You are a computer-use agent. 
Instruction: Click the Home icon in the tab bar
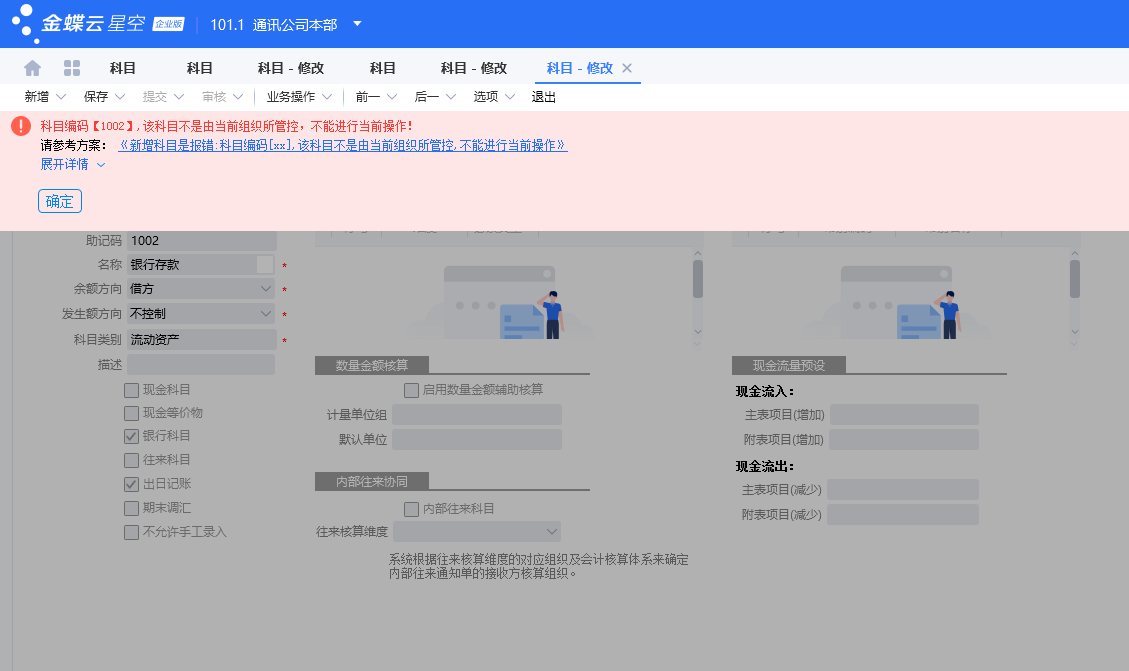pos(33,67)
